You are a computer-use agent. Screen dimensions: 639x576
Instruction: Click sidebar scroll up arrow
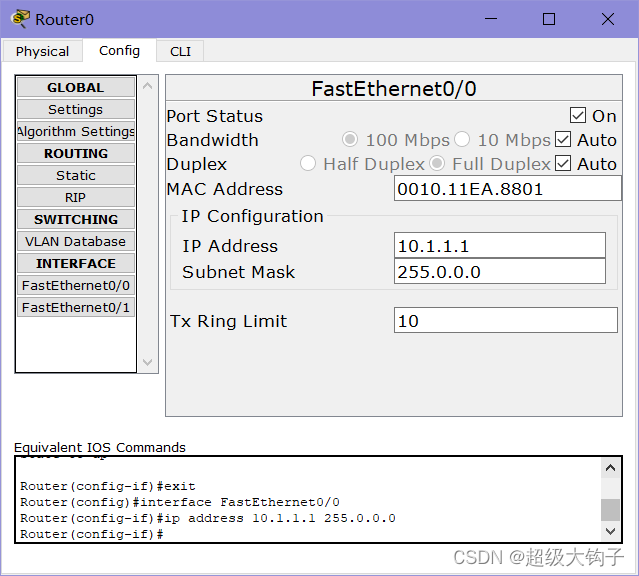click(148, 86)
